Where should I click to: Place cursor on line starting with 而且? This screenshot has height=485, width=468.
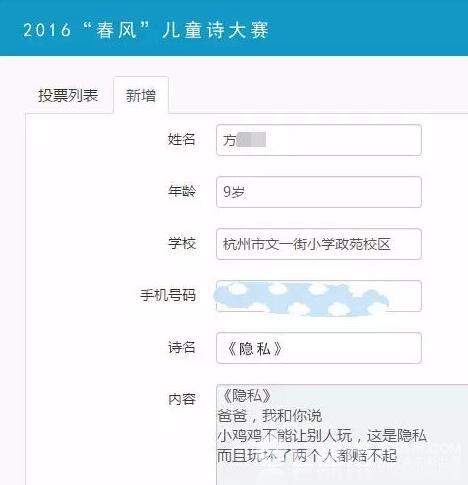[x=307, y=456]
